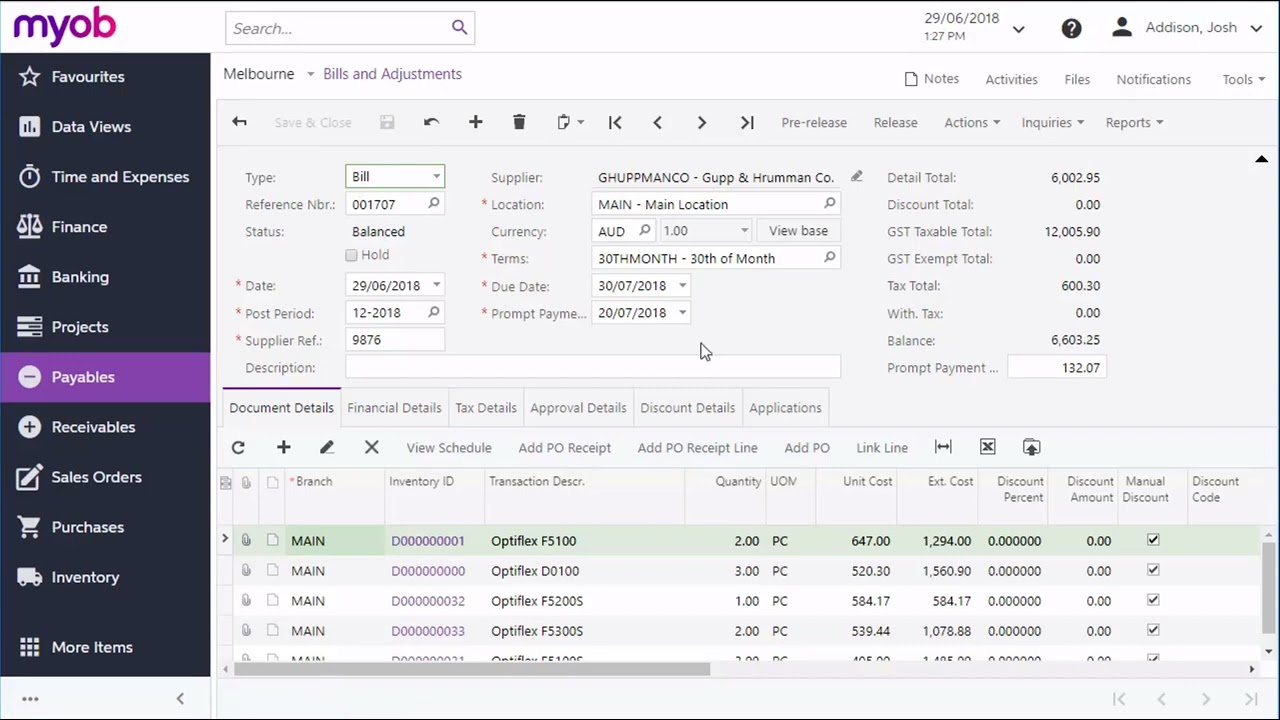Screen dimensions: 1280x720
Task: Go back with the left arrow icon
Action: point(239,122)
